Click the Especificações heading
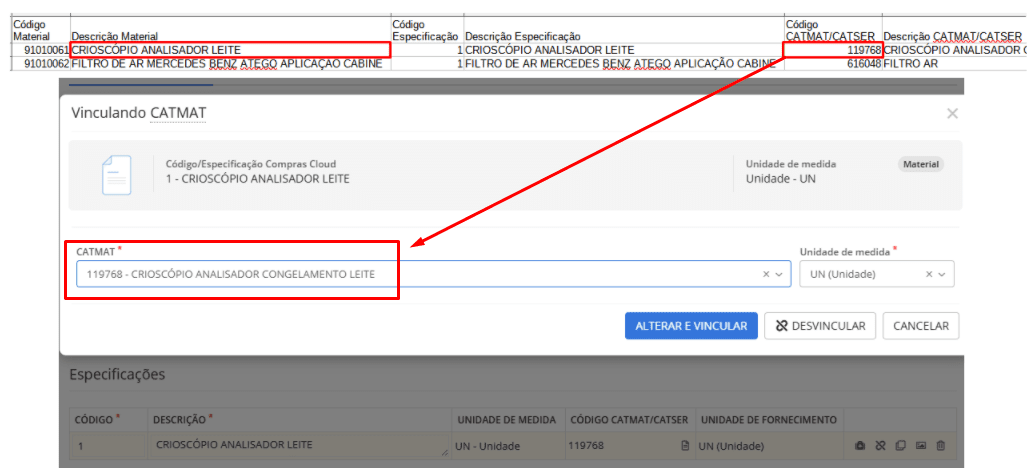Screen dimensions: 1030x468 [118, 374]
